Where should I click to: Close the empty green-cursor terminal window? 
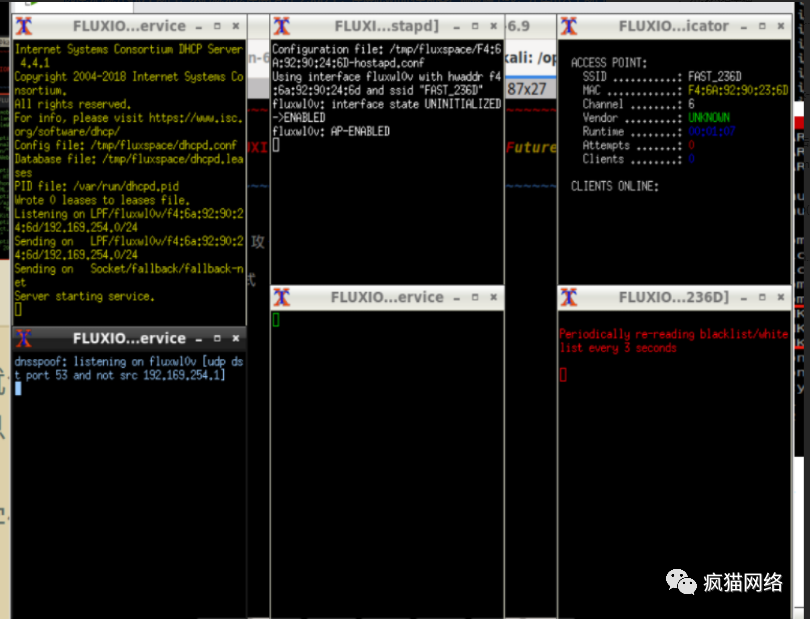click(x=494, y=297)
